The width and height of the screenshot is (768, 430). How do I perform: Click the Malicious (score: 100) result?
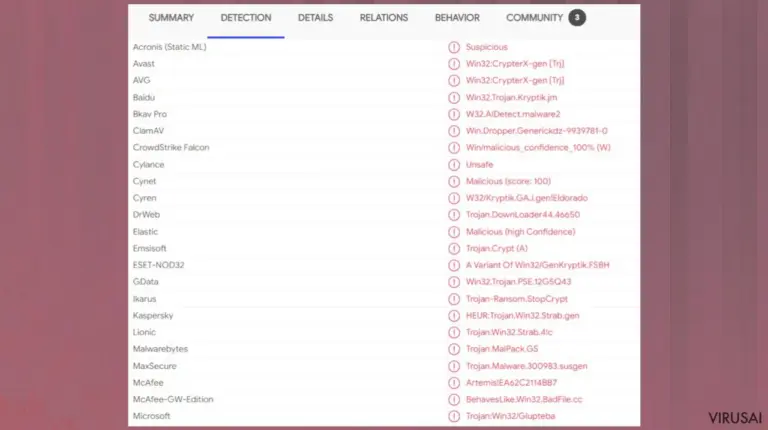[x=508, y=181]
